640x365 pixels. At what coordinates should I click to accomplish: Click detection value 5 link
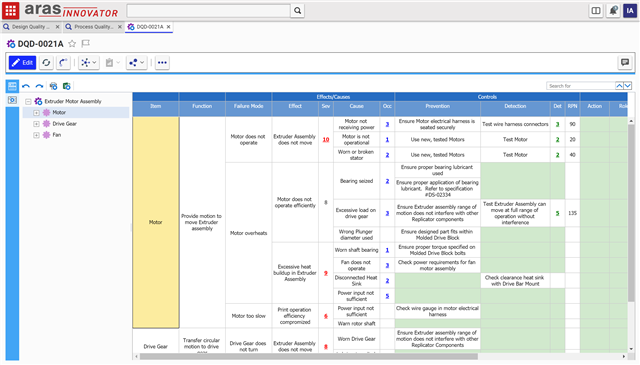click(557, 213)
